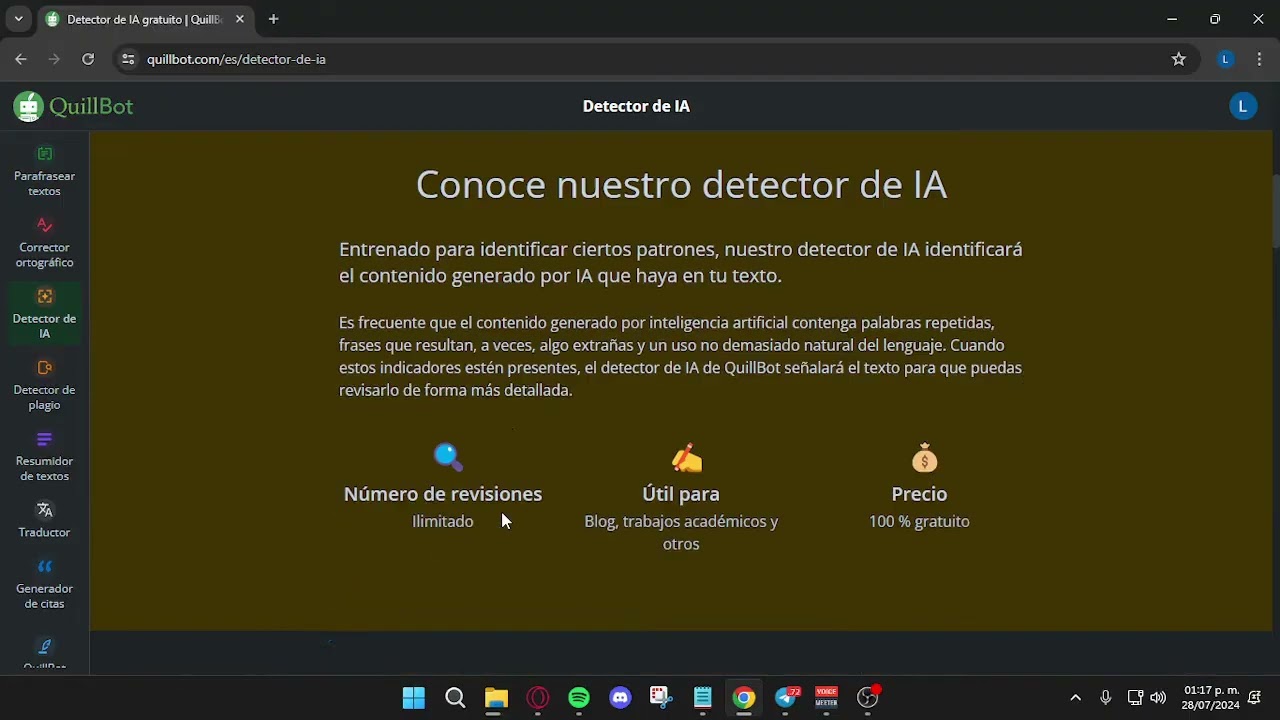This screenshot has width=1280, height=720.
Task: Close the Detector de IA tab
Action: [240, 19]
